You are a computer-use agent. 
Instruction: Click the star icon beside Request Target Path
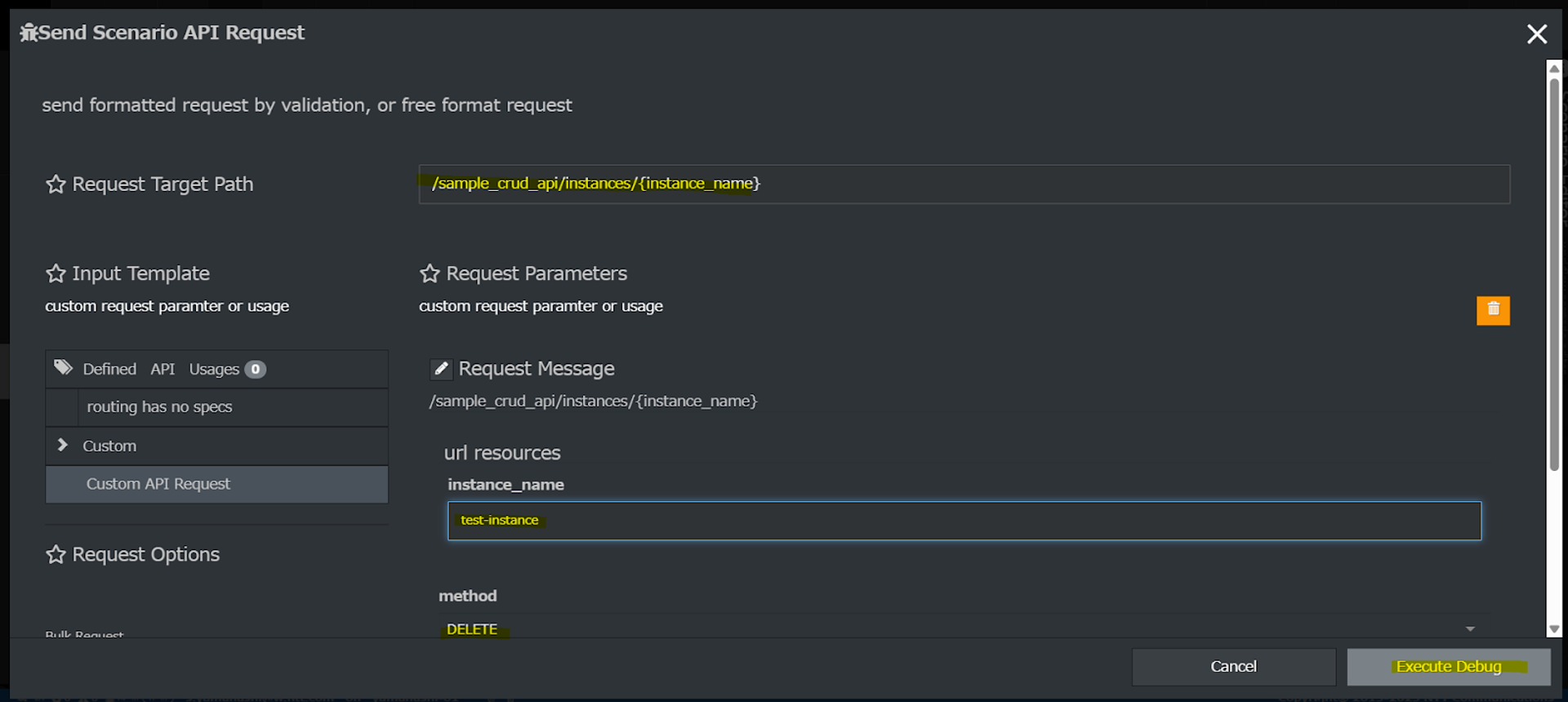pos(56,184)
